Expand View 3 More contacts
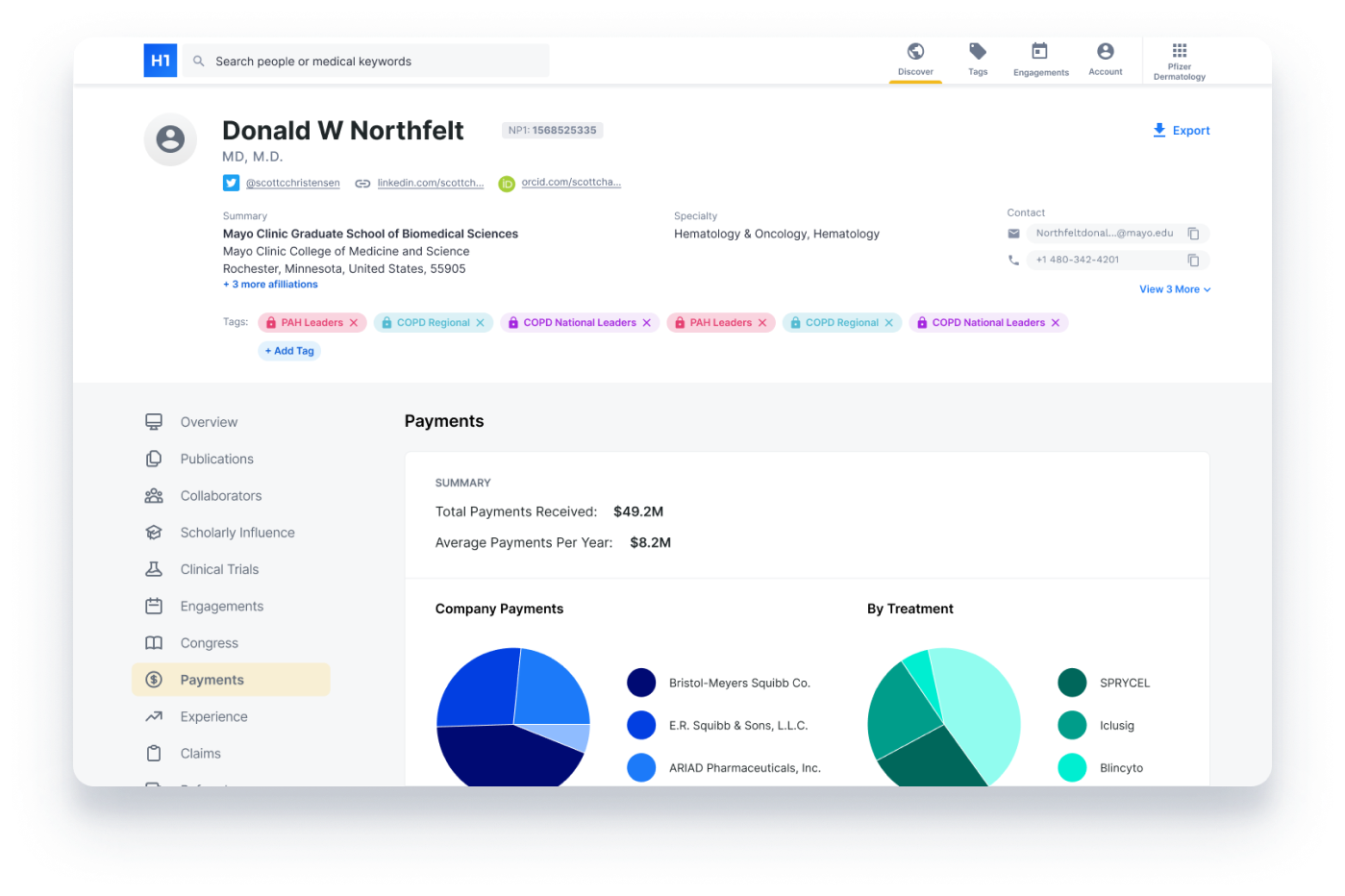The image size is (1345, 896). tap(1175, 289)
